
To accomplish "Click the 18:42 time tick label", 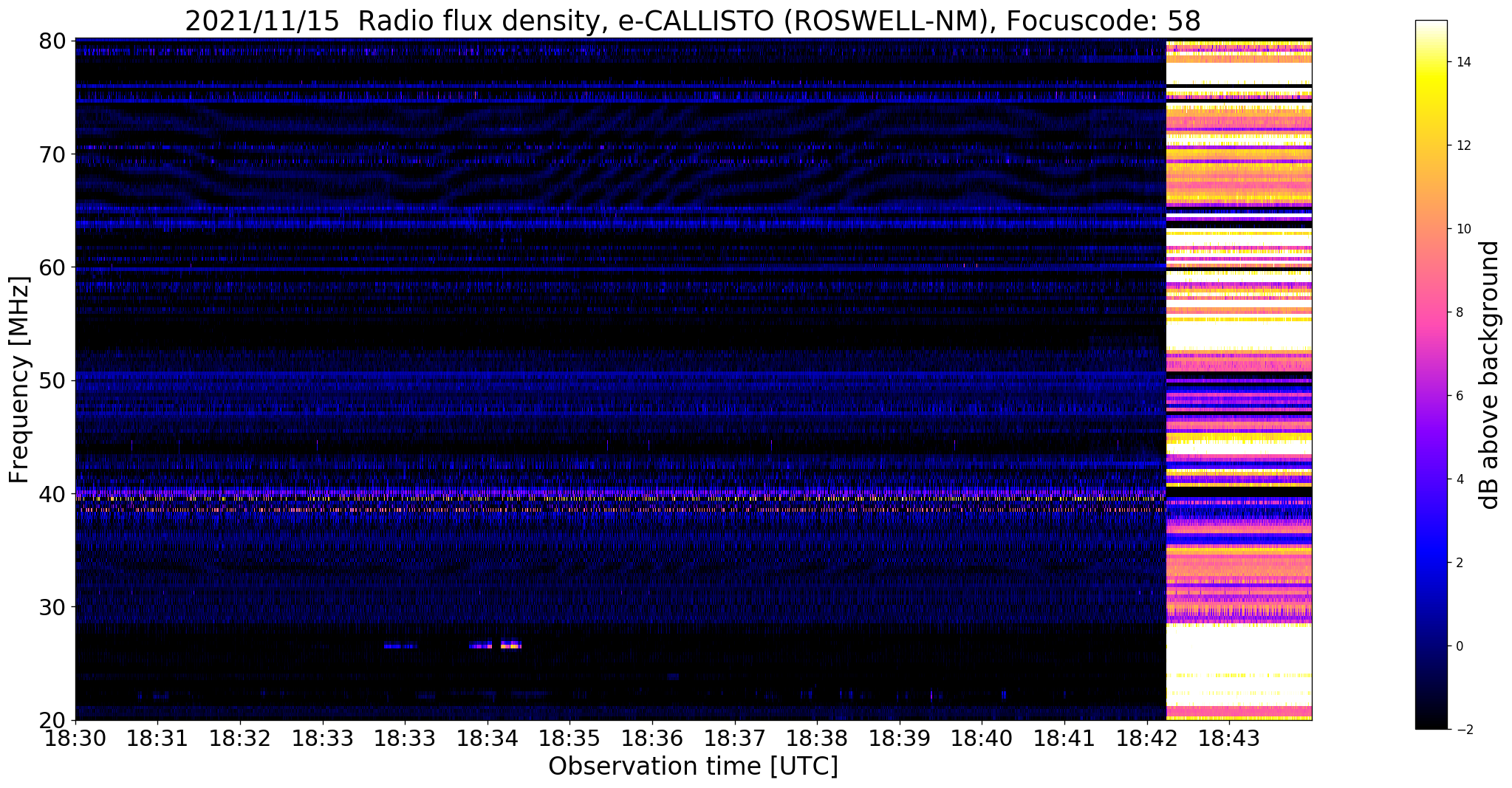I will [1147, 739].
